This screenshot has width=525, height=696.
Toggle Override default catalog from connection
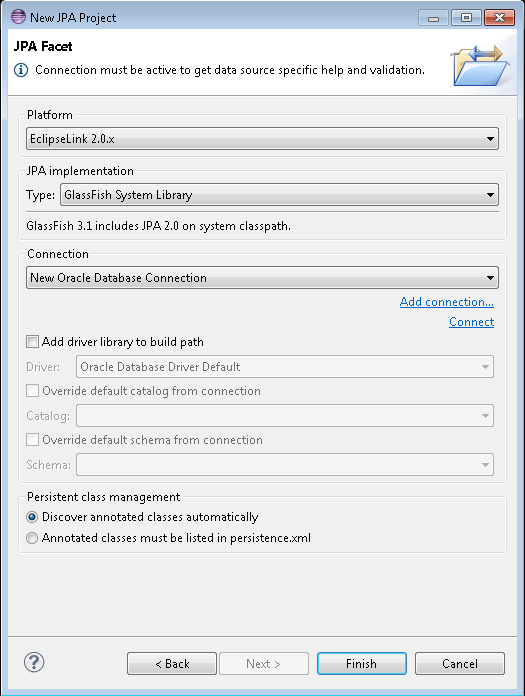tap(32, 391)
